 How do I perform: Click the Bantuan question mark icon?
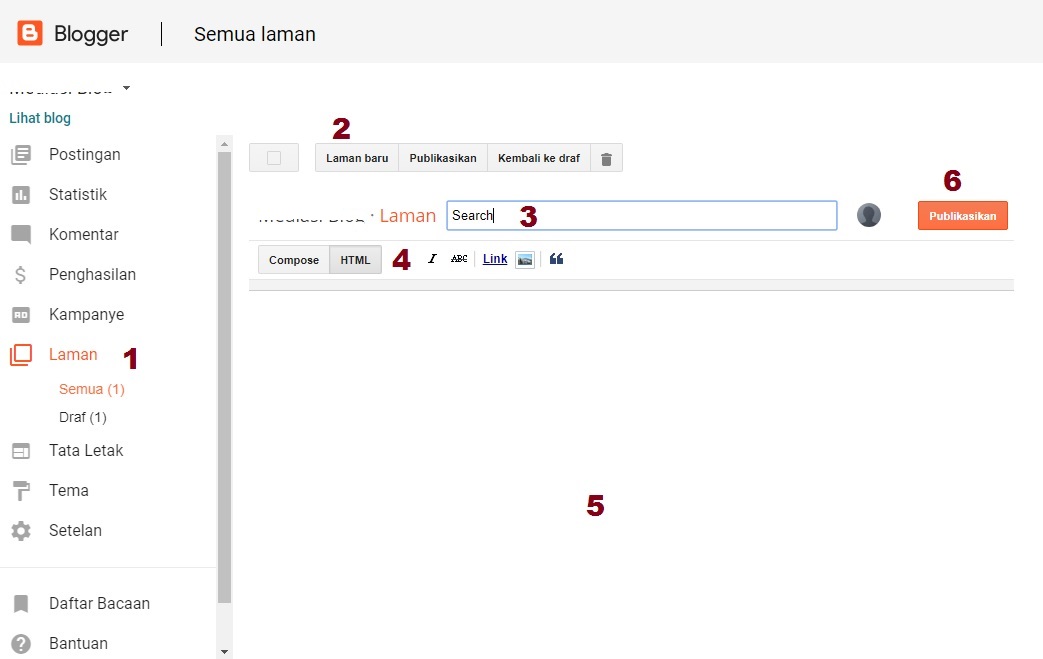(x=21, y=644)
